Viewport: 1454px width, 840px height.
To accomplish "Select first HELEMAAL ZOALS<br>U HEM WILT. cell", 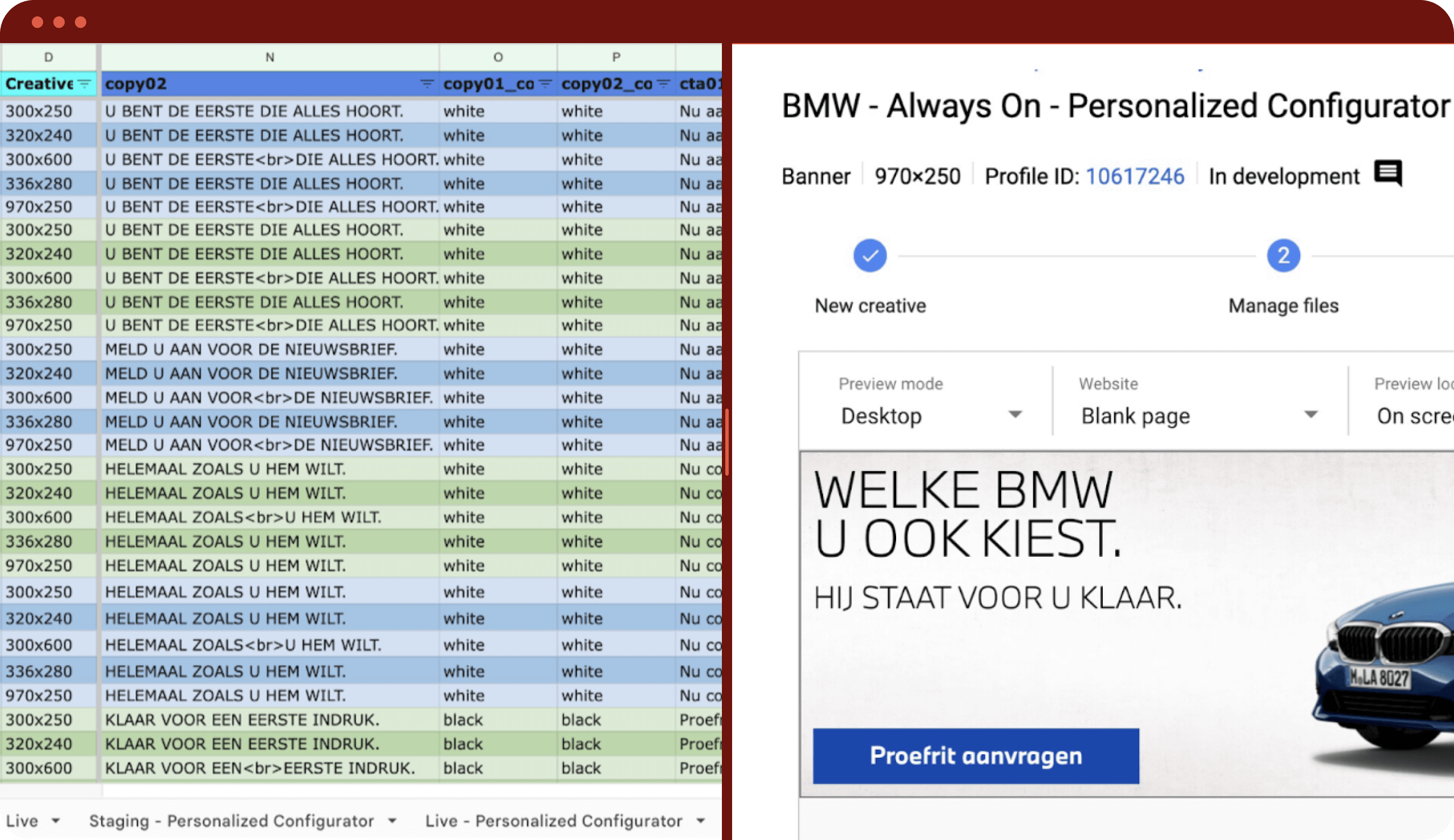I will [270, 517].
